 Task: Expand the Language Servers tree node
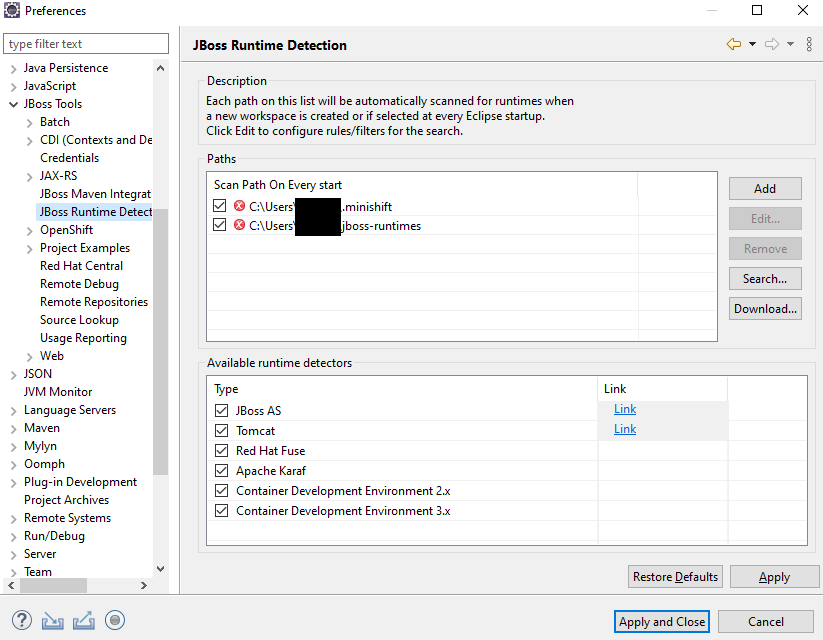point(14,411)
